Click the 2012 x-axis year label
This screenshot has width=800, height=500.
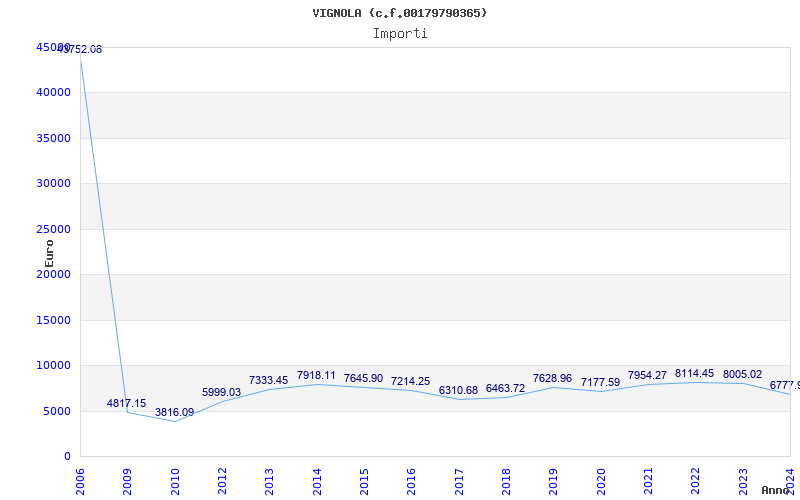coord(222,482)
